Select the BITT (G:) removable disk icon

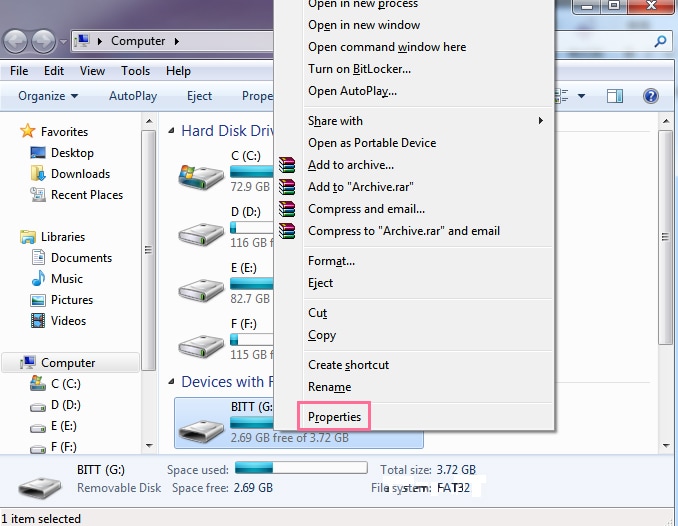(201, 430)
